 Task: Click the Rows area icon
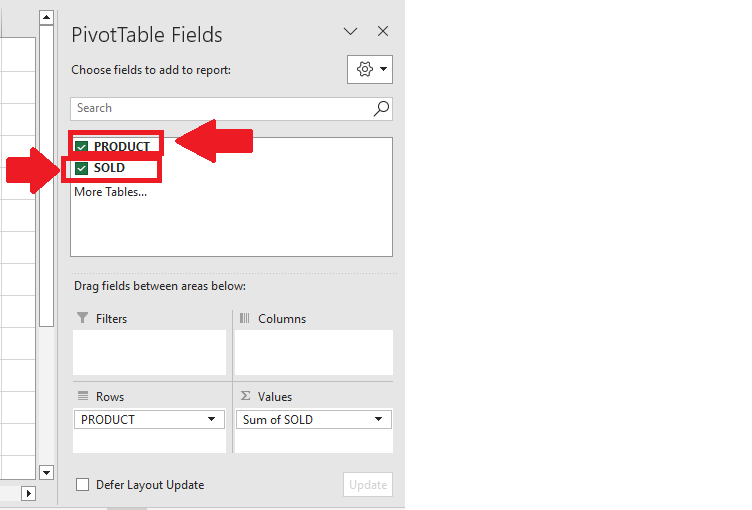(83, 396)
